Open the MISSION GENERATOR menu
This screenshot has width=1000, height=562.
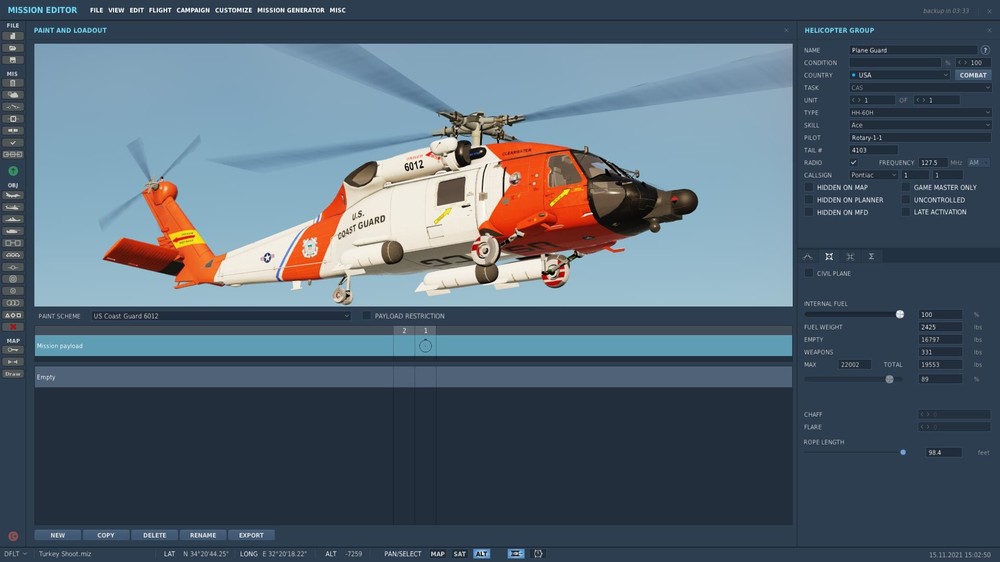pyautogui.click(x=291, y=10)
